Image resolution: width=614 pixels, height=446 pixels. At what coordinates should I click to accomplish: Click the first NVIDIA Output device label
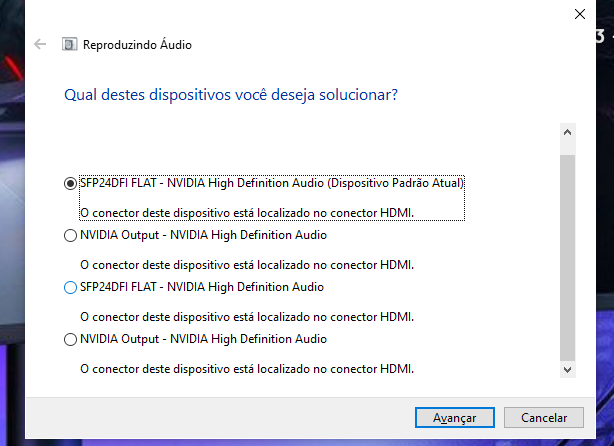coord(203,235)
